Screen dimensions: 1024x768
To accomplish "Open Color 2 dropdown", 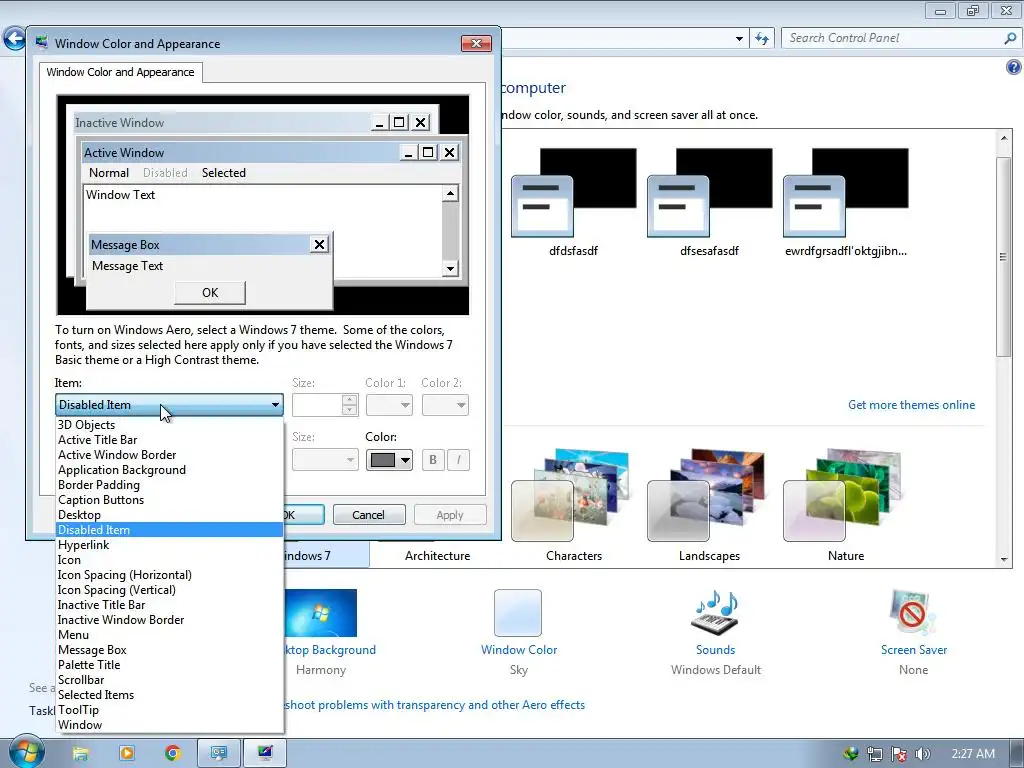I will (x=445, y=405).
